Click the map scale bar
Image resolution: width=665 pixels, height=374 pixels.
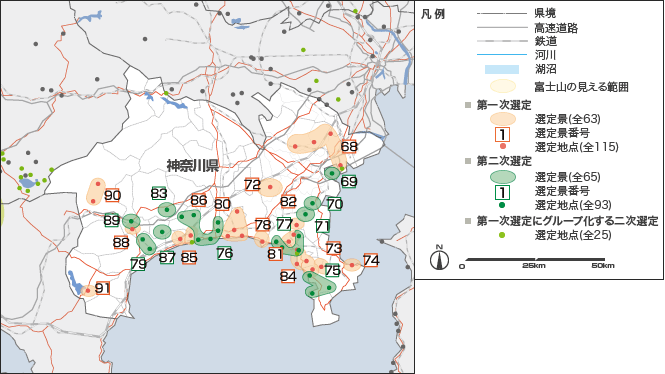(535, 259)
